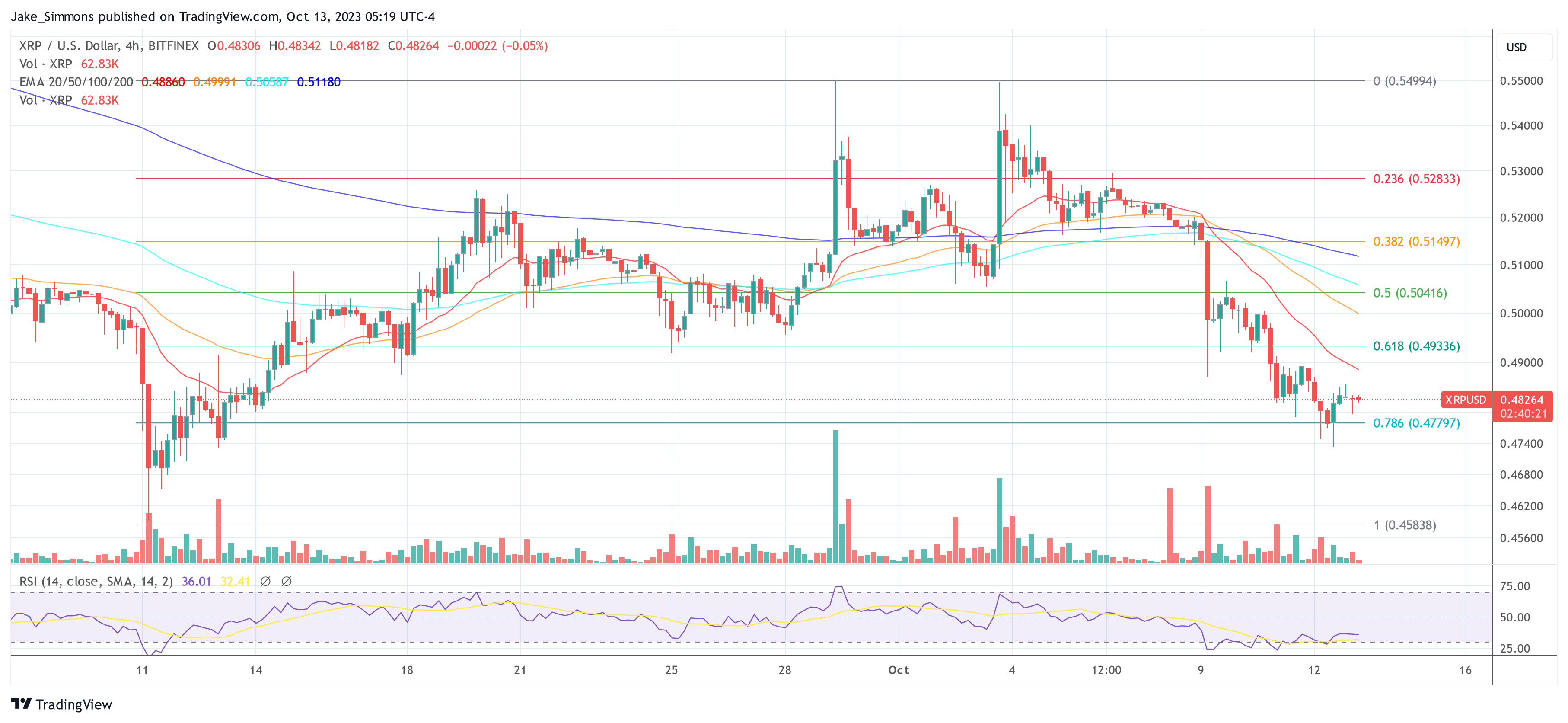Click the RSI 75.00 scale label
This screenshot has width=1568, height=723.
click(x=1515, y=586)
